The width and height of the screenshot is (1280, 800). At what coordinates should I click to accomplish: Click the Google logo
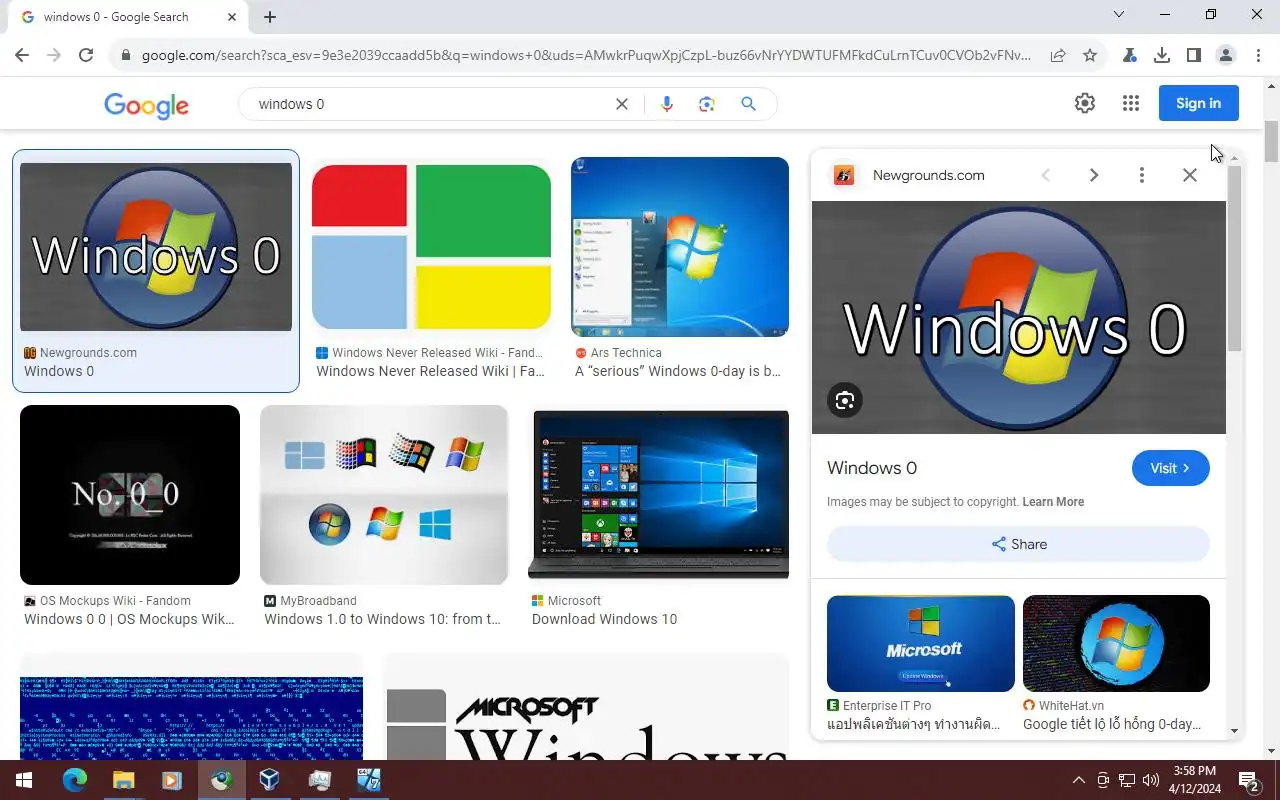(146, 105)
